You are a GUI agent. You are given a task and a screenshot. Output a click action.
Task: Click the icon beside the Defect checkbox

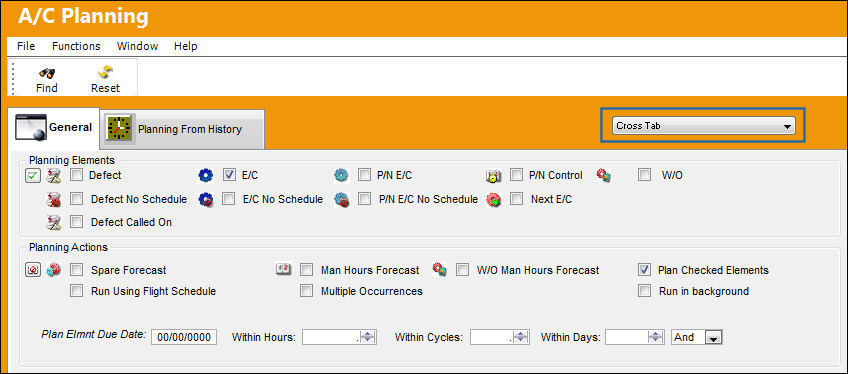coord(54,175)
